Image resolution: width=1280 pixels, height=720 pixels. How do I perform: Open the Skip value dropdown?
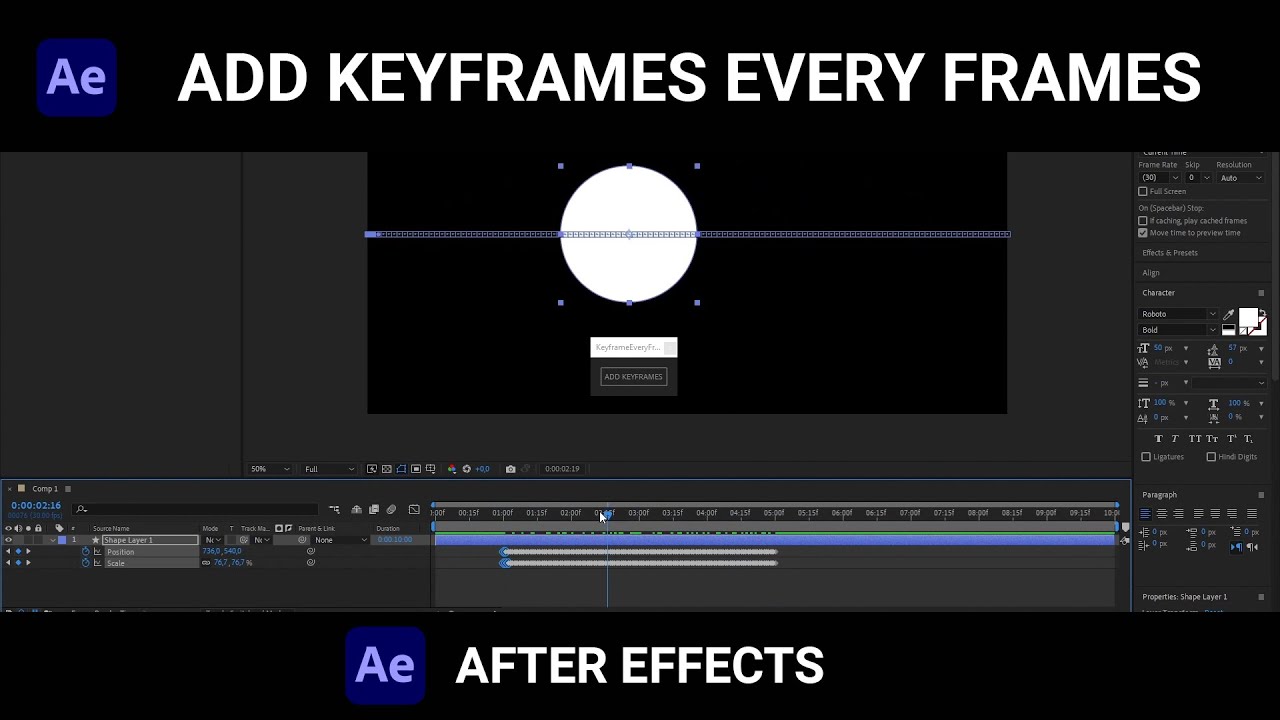pyautogui.click(x=1198, y=177)
